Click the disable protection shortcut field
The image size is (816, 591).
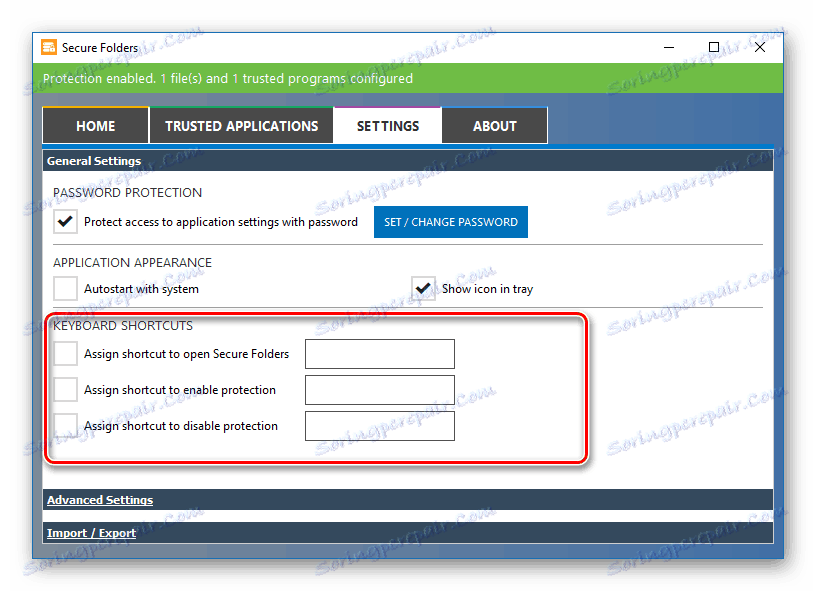(380, 426)
